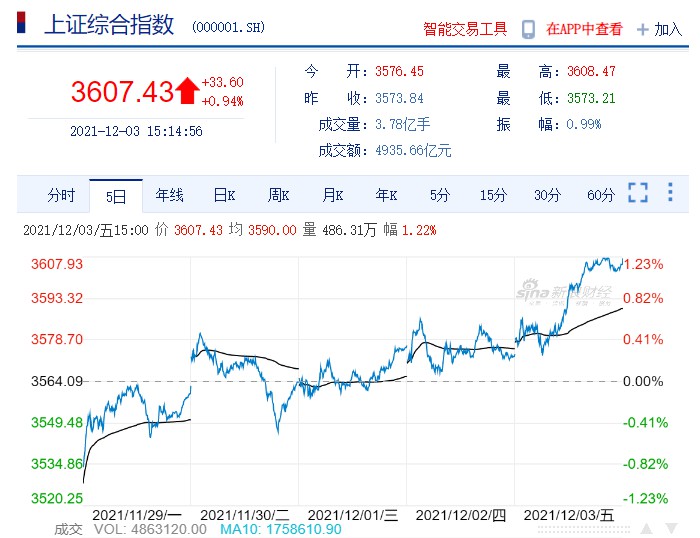Screen dimensions: 700x538
Task: Click the red-blue flag icon beside title
Action: point(21,22)
